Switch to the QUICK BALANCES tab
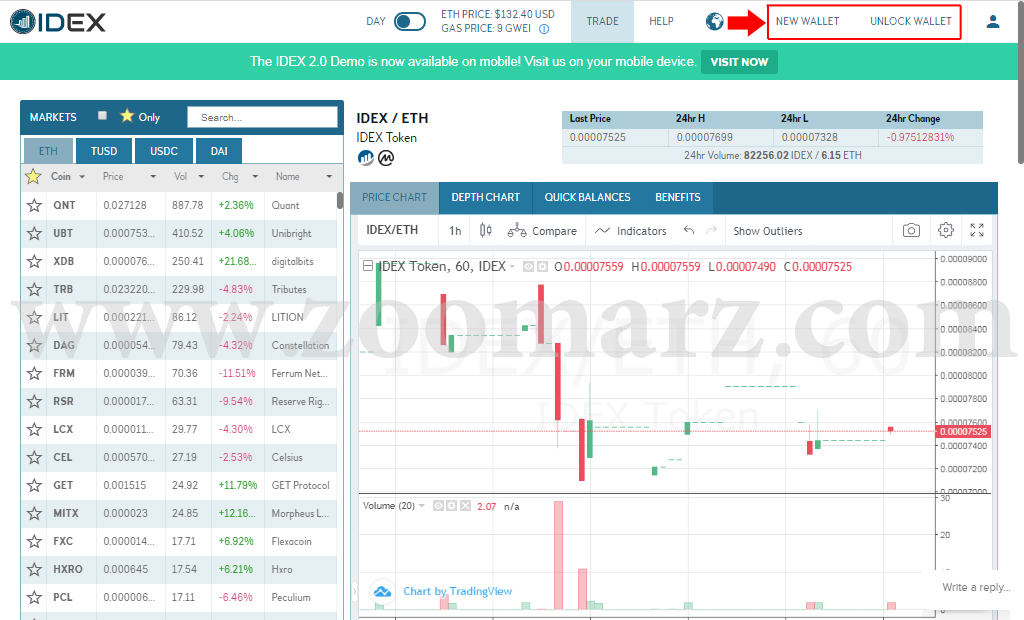The image size is (1024, 620). tap(587, 197)
